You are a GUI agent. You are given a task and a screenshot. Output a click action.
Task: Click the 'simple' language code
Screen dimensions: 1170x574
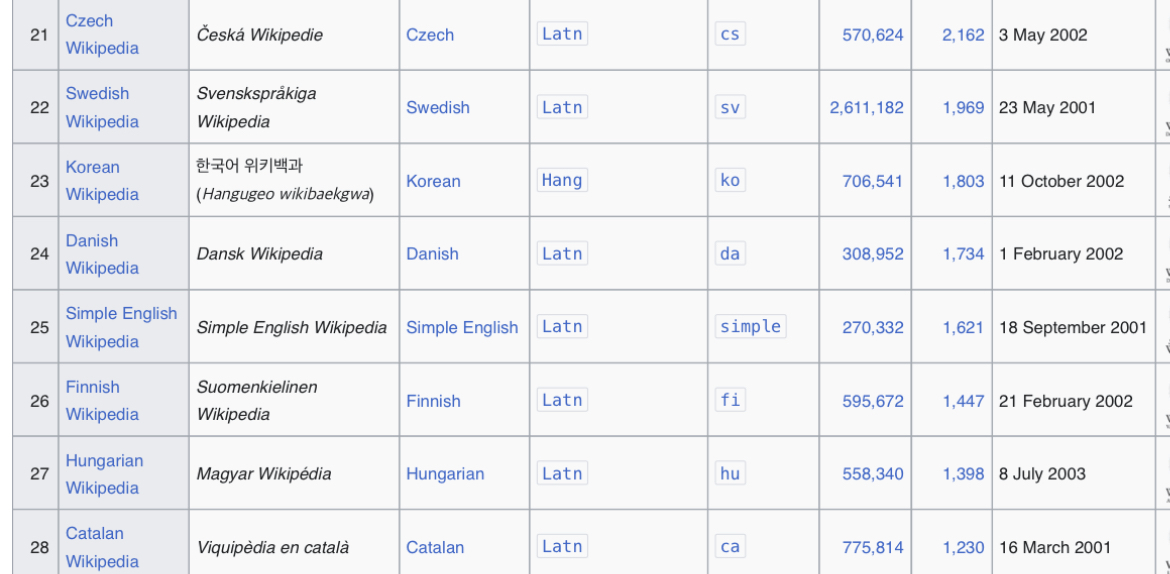(x=750, y=326)
